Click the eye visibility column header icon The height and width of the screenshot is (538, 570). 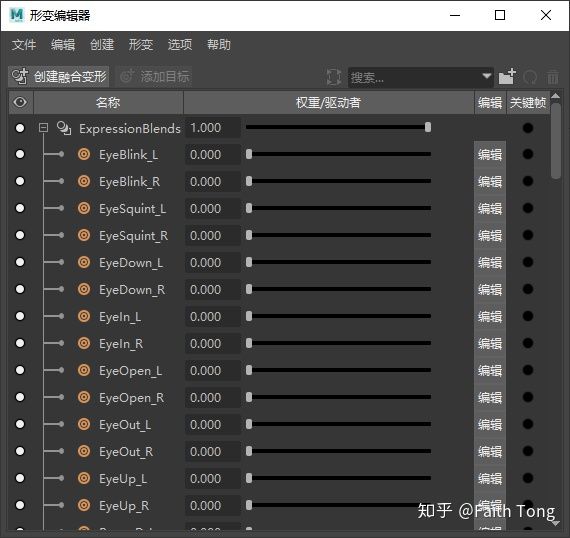20,102
